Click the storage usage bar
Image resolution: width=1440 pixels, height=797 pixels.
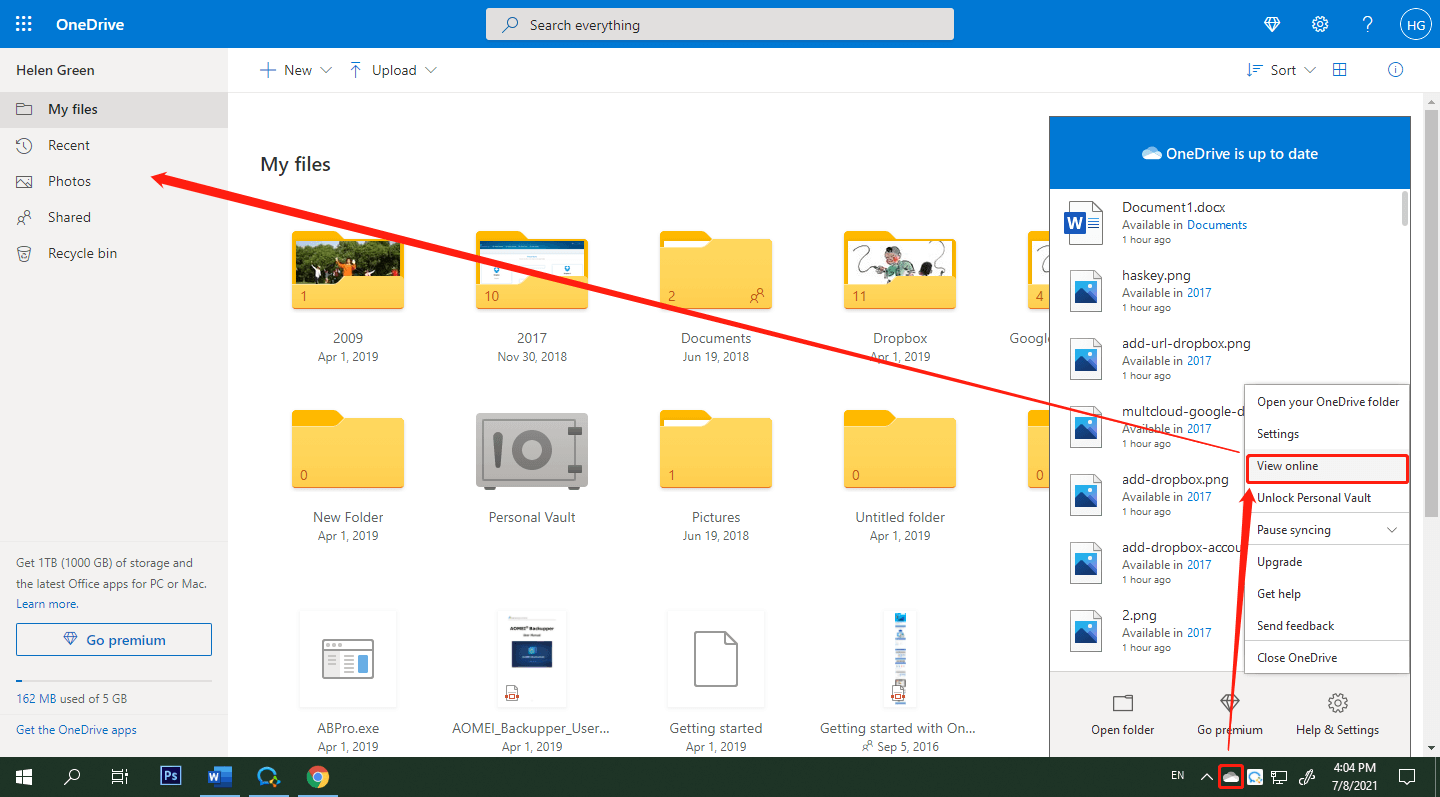[x=114, y=681]
